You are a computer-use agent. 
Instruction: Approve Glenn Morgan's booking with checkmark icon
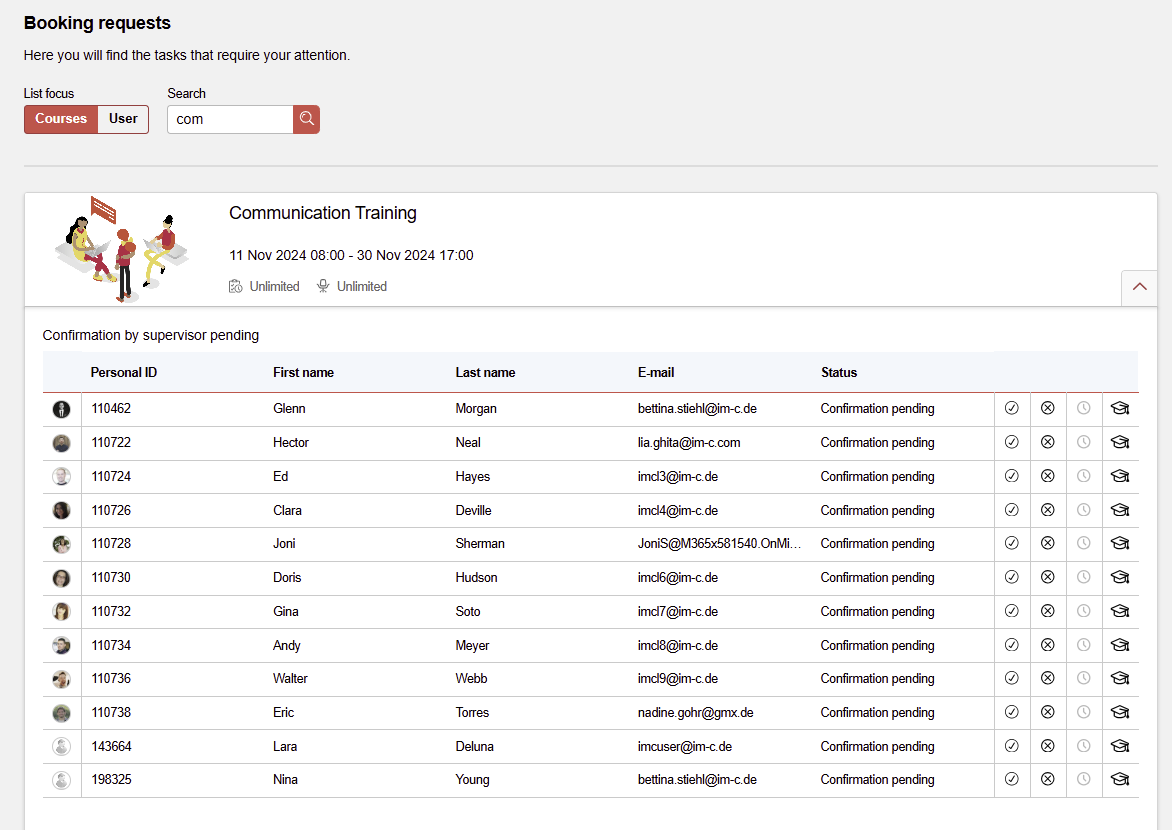point(1011,408)
